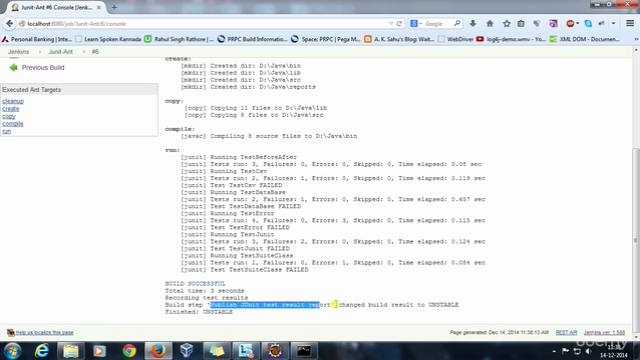Click the 'BUILD SUCCESSFUL' console text

[195, 284]
